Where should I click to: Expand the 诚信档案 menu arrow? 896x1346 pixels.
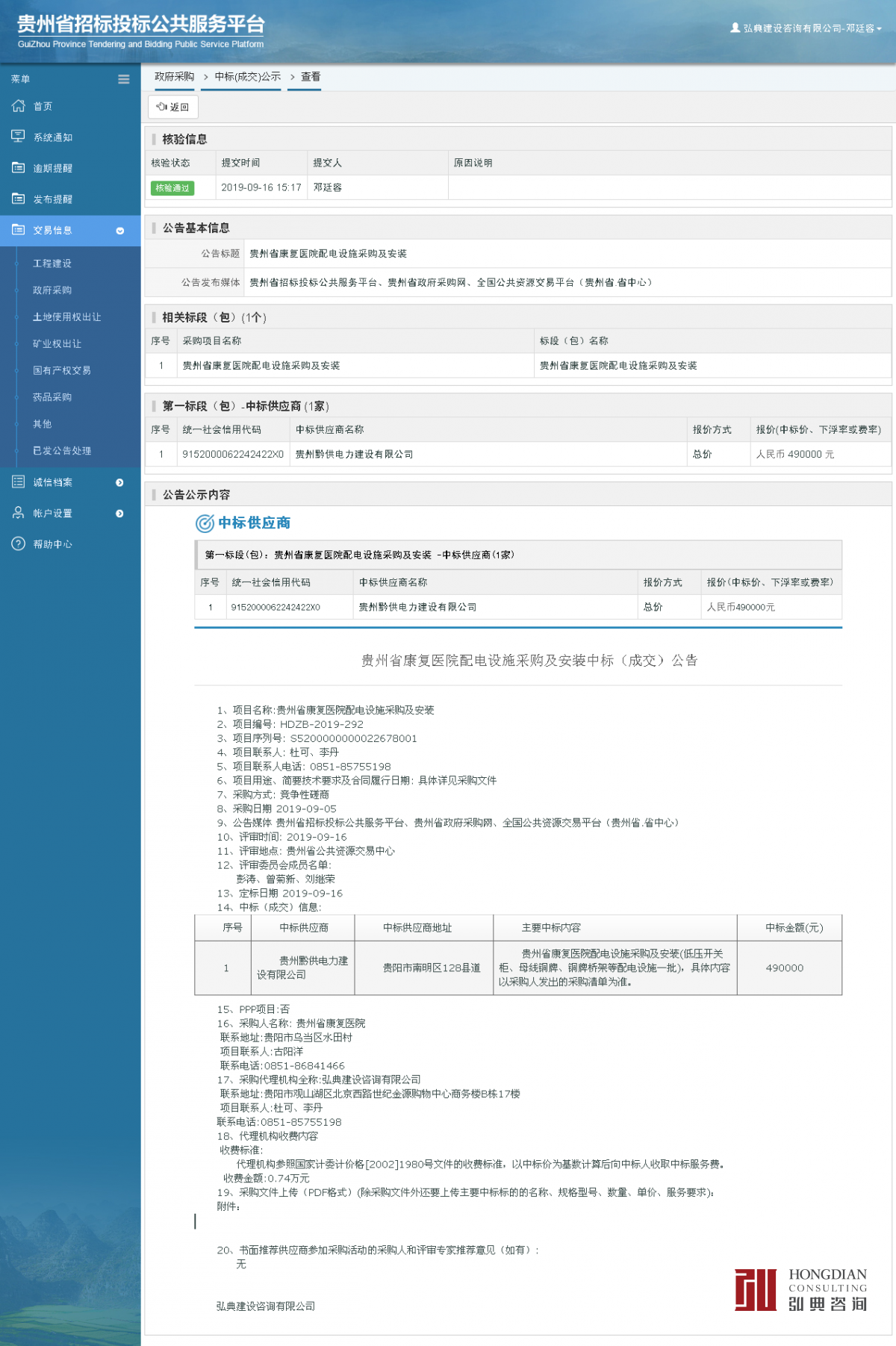click(120, 483)
